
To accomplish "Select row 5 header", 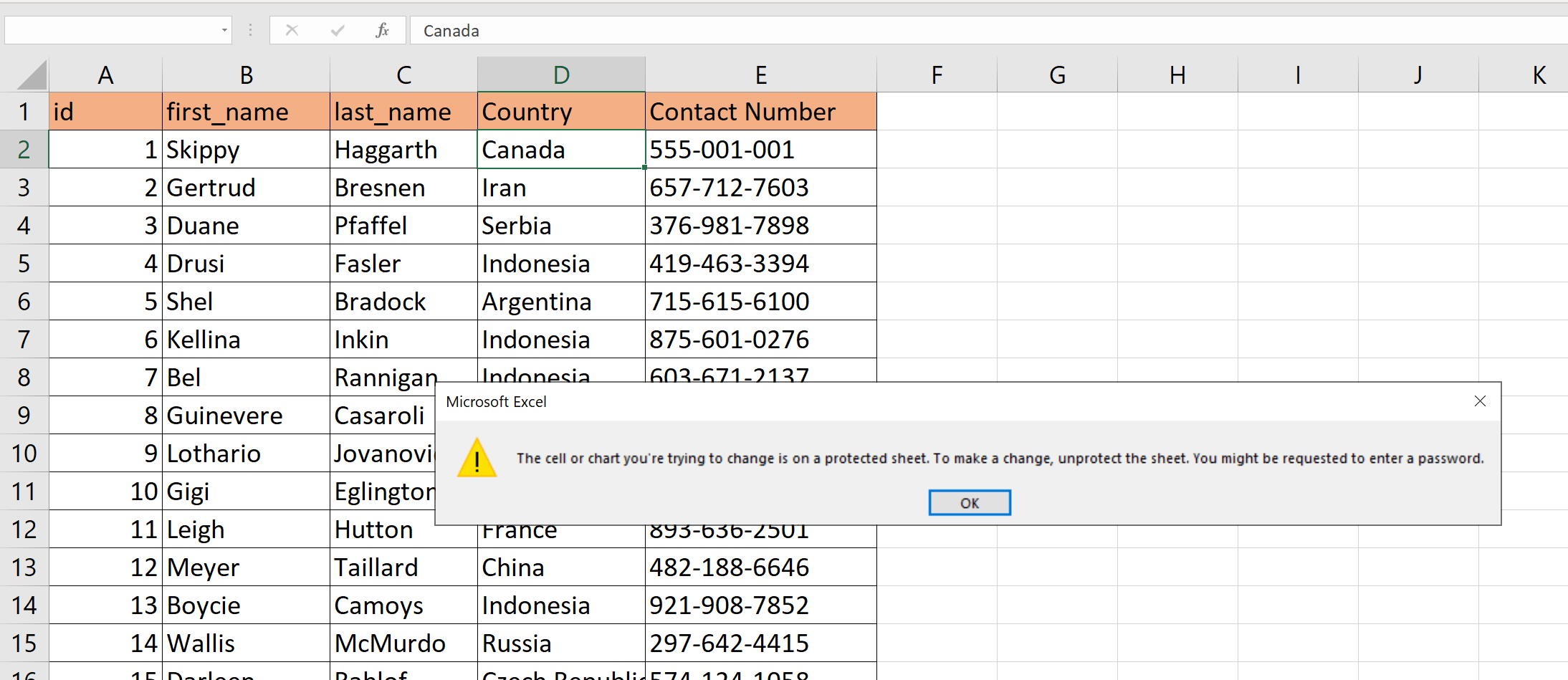I will point(24,263).
